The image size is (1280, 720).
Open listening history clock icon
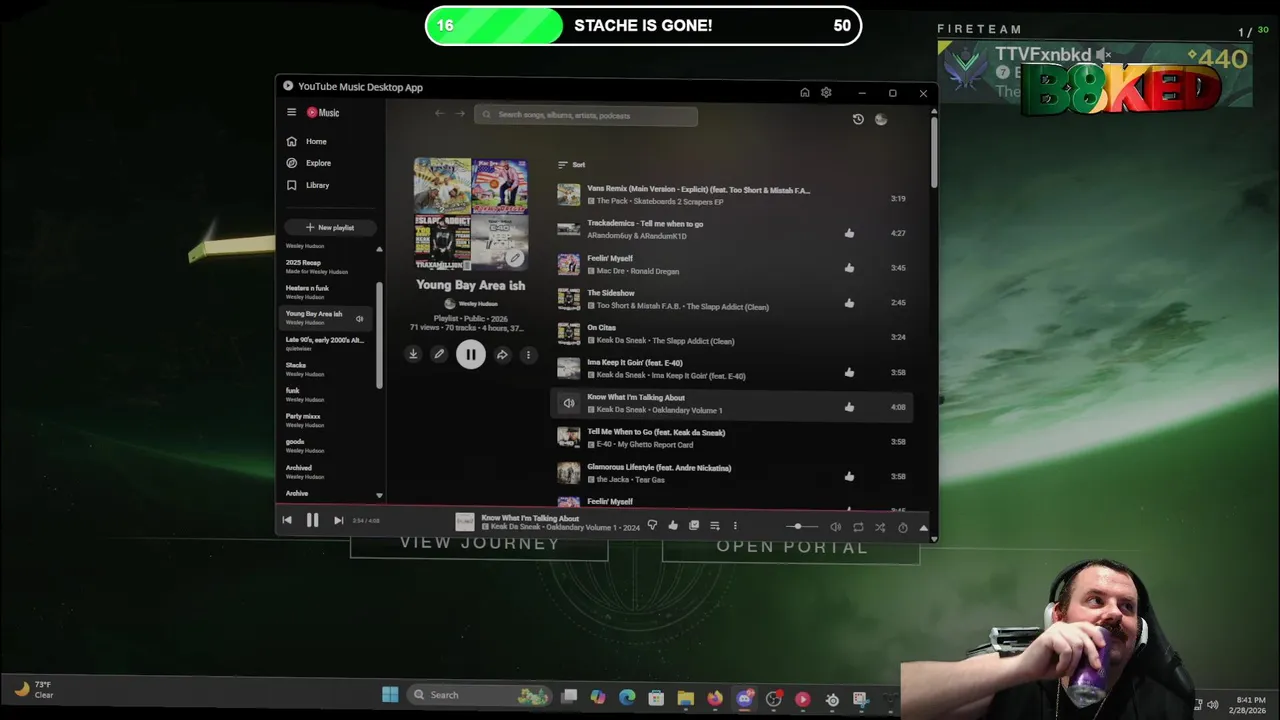[x=858, y=119]
